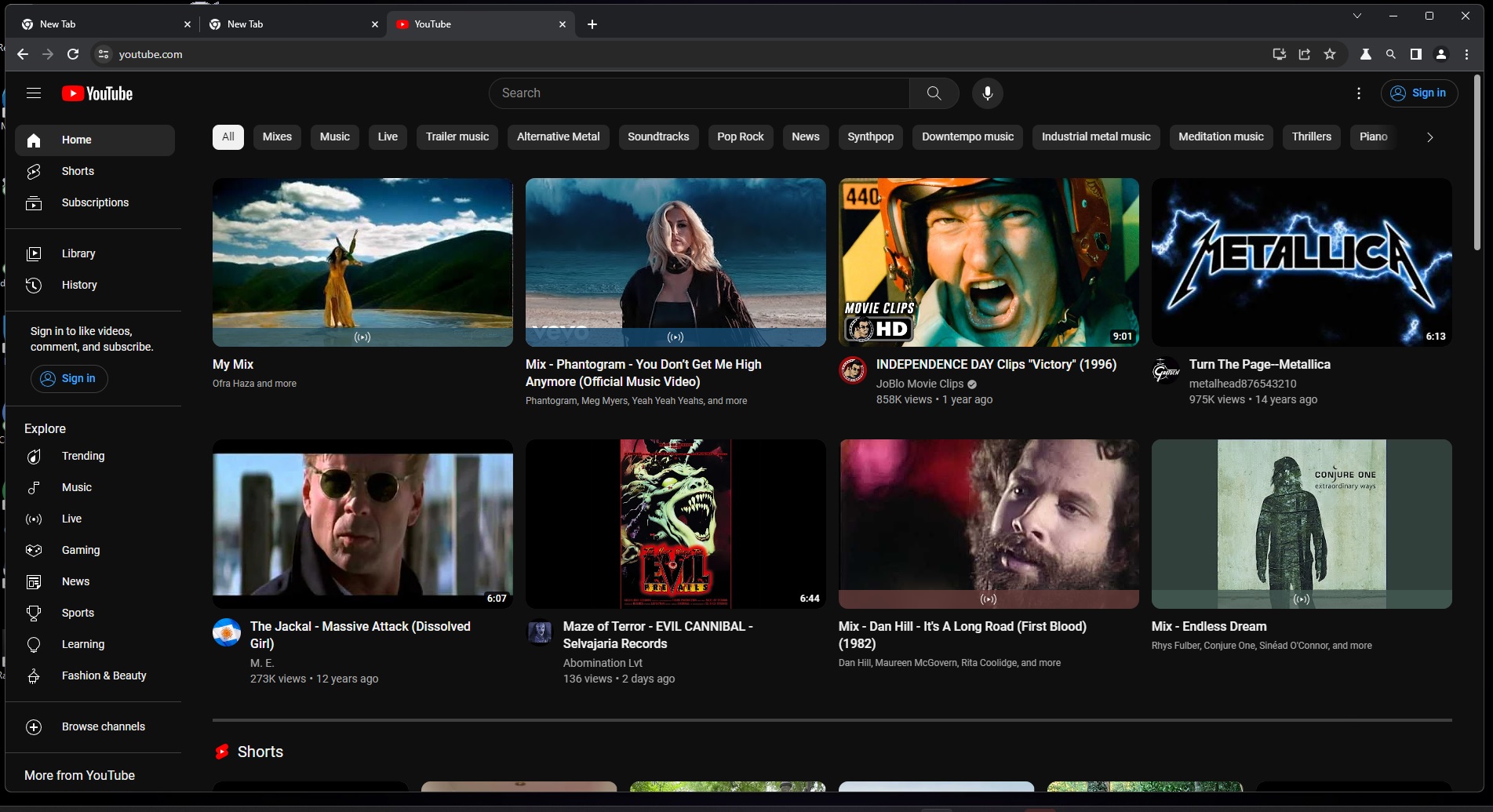The image size is (1493, 812).
Task: Open News under Explore in sidebar
Action: (95, 581)
